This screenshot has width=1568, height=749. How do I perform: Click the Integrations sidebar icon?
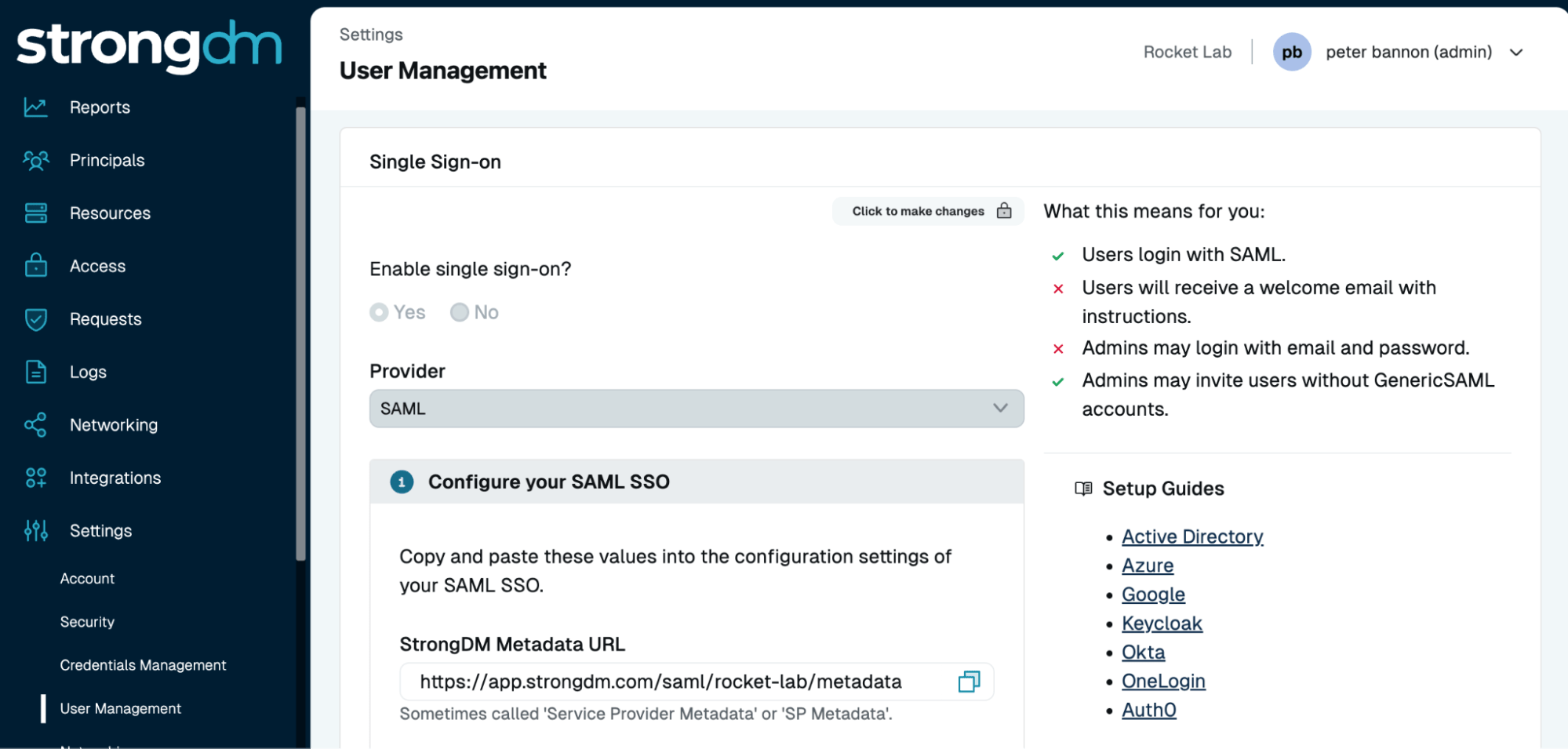point(35,478)
